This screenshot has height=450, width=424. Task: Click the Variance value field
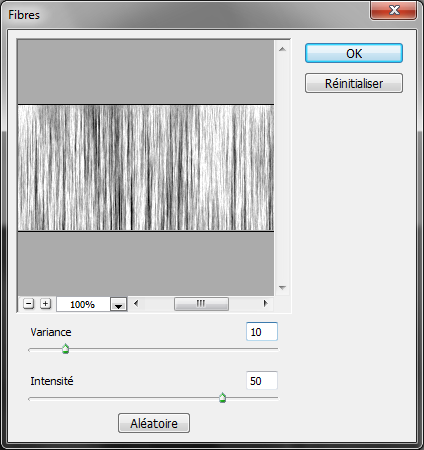coord(262,332)
